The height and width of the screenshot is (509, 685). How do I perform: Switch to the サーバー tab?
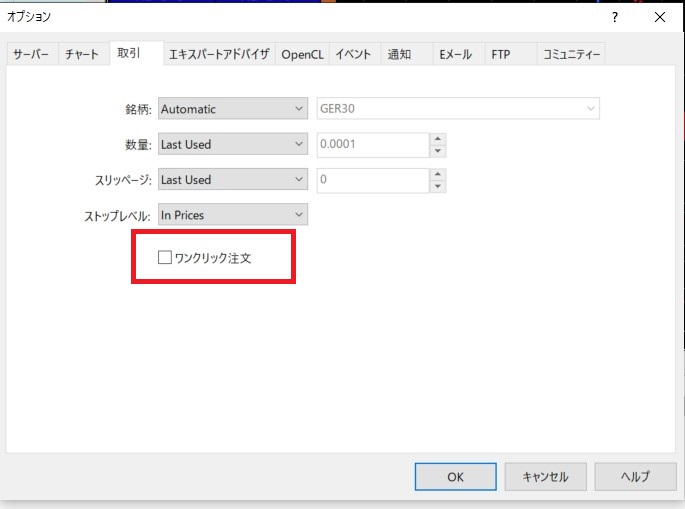[x=30, y=55]
